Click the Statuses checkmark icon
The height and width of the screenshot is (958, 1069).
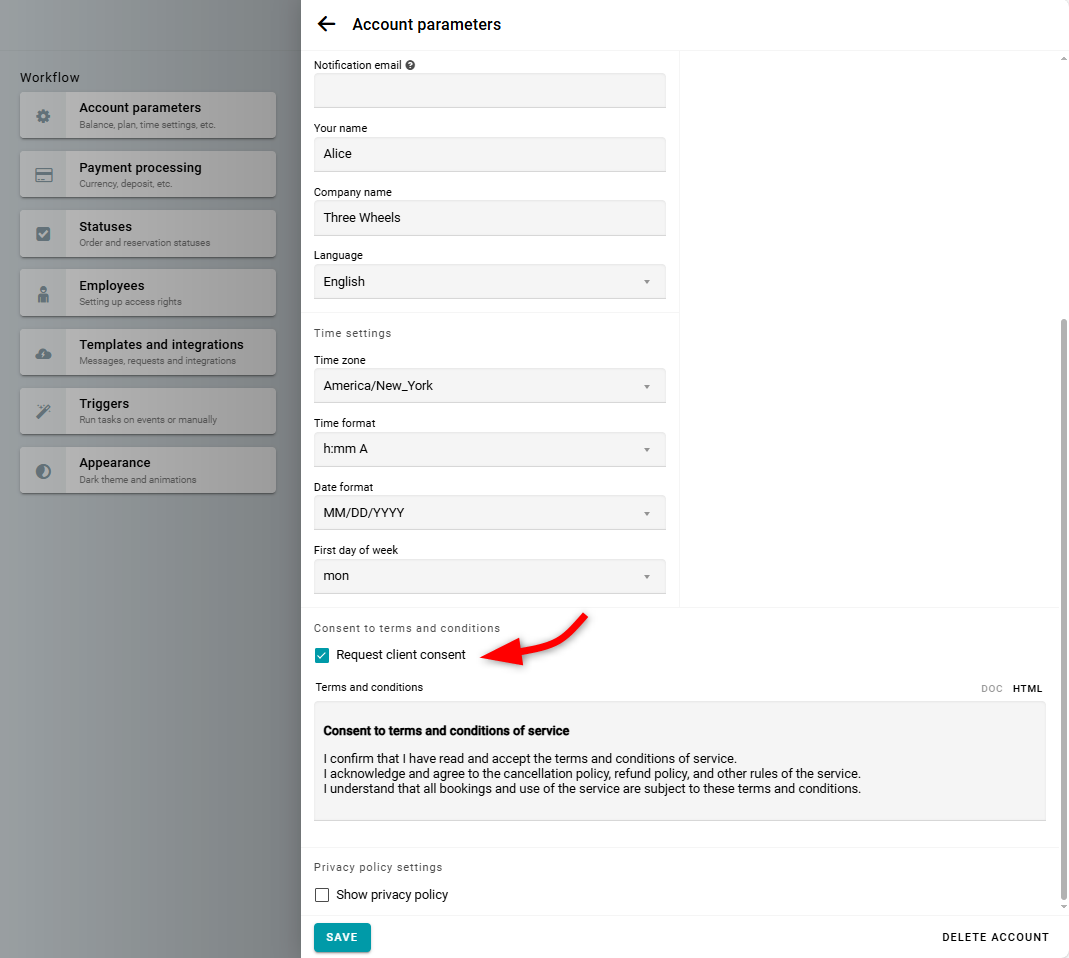pos(43,234)
